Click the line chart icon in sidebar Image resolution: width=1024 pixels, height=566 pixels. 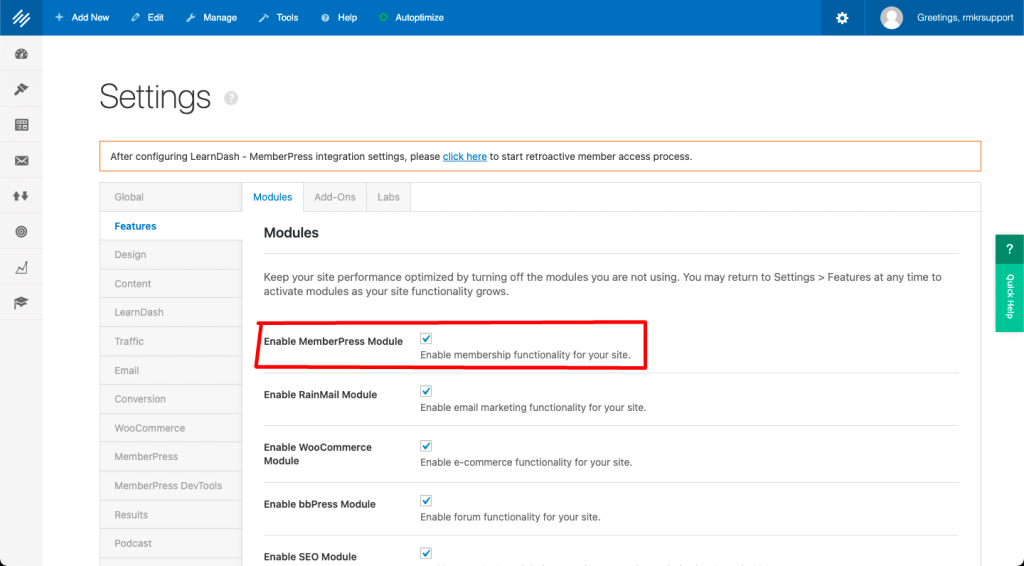click(x=21, y=267)
